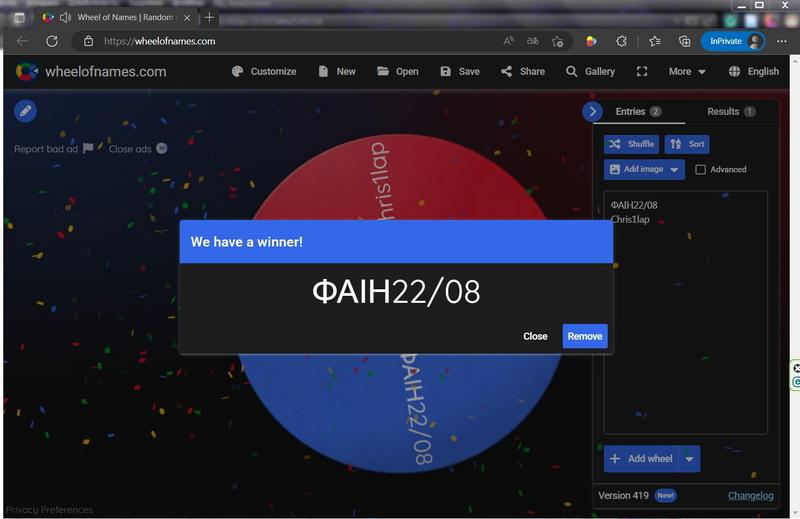This screenshot has height=519, width=800.
Task: Switch to the Results tab
Action: coord(731,111)
